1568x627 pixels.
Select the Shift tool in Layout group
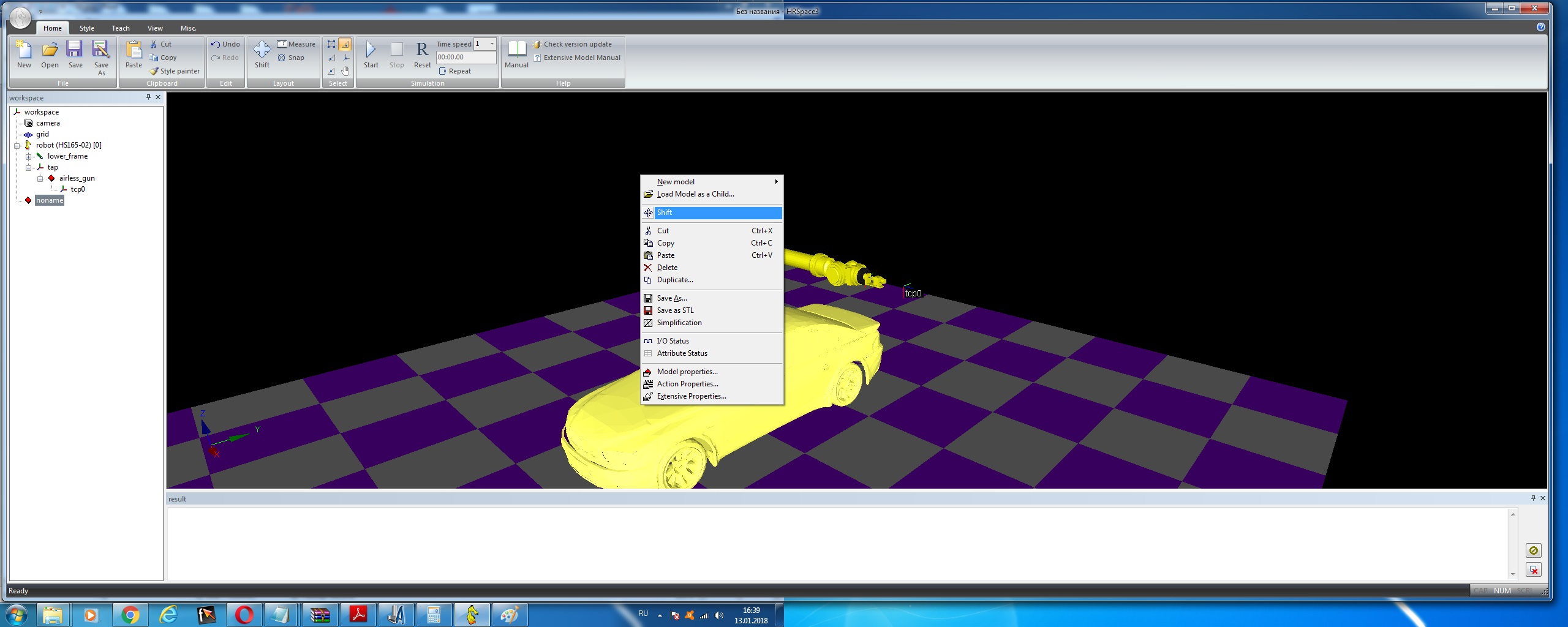point(262,54)
